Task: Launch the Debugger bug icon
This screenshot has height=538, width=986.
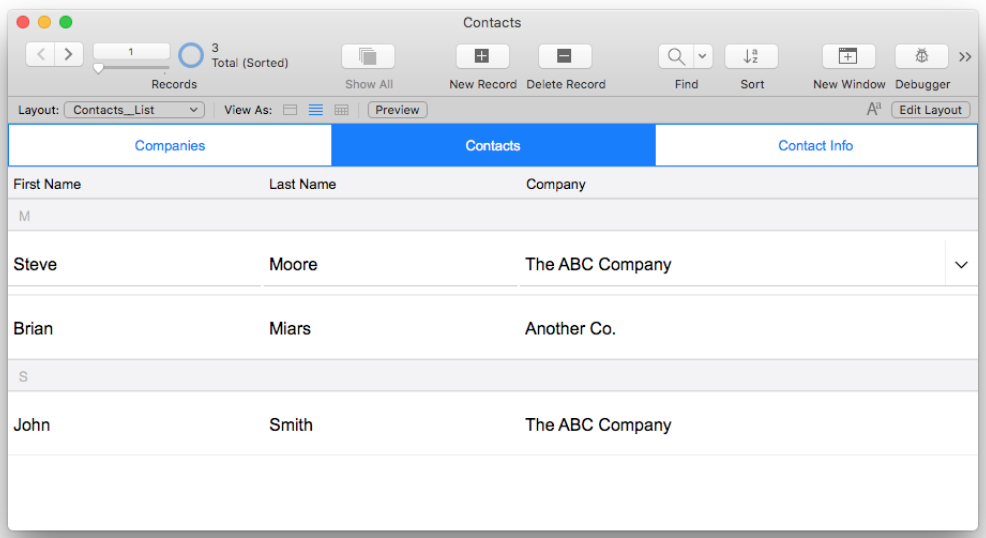Action: click(922, 57)
